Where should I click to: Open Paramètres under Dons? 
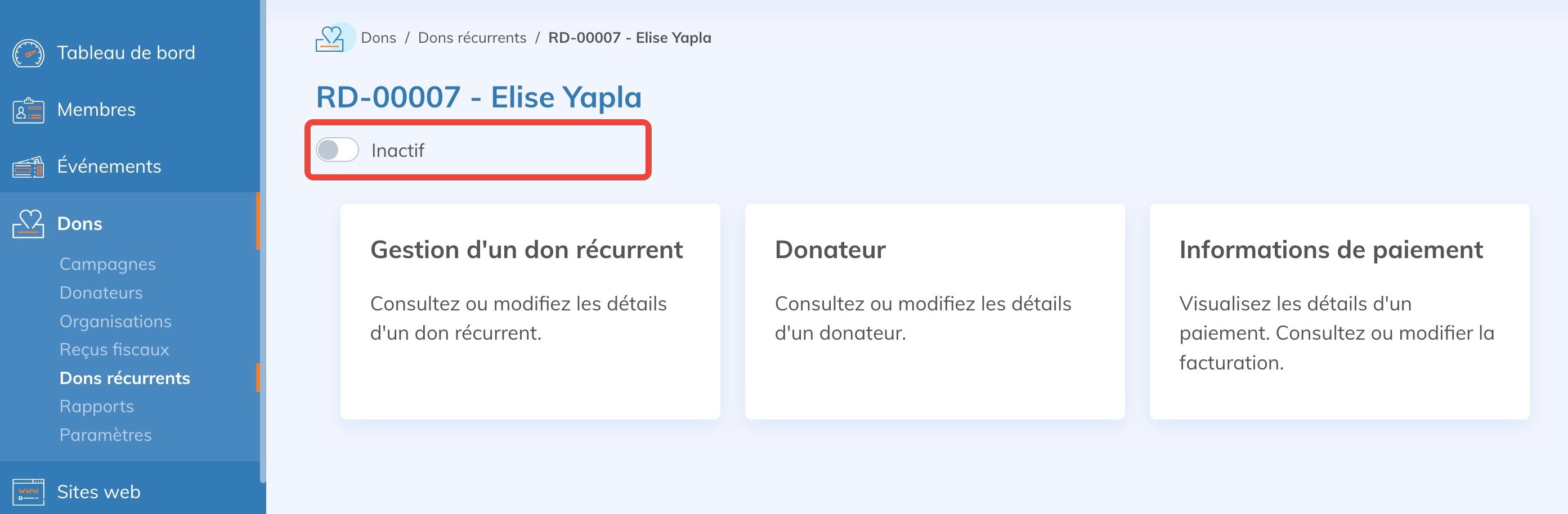click(105, 435)
